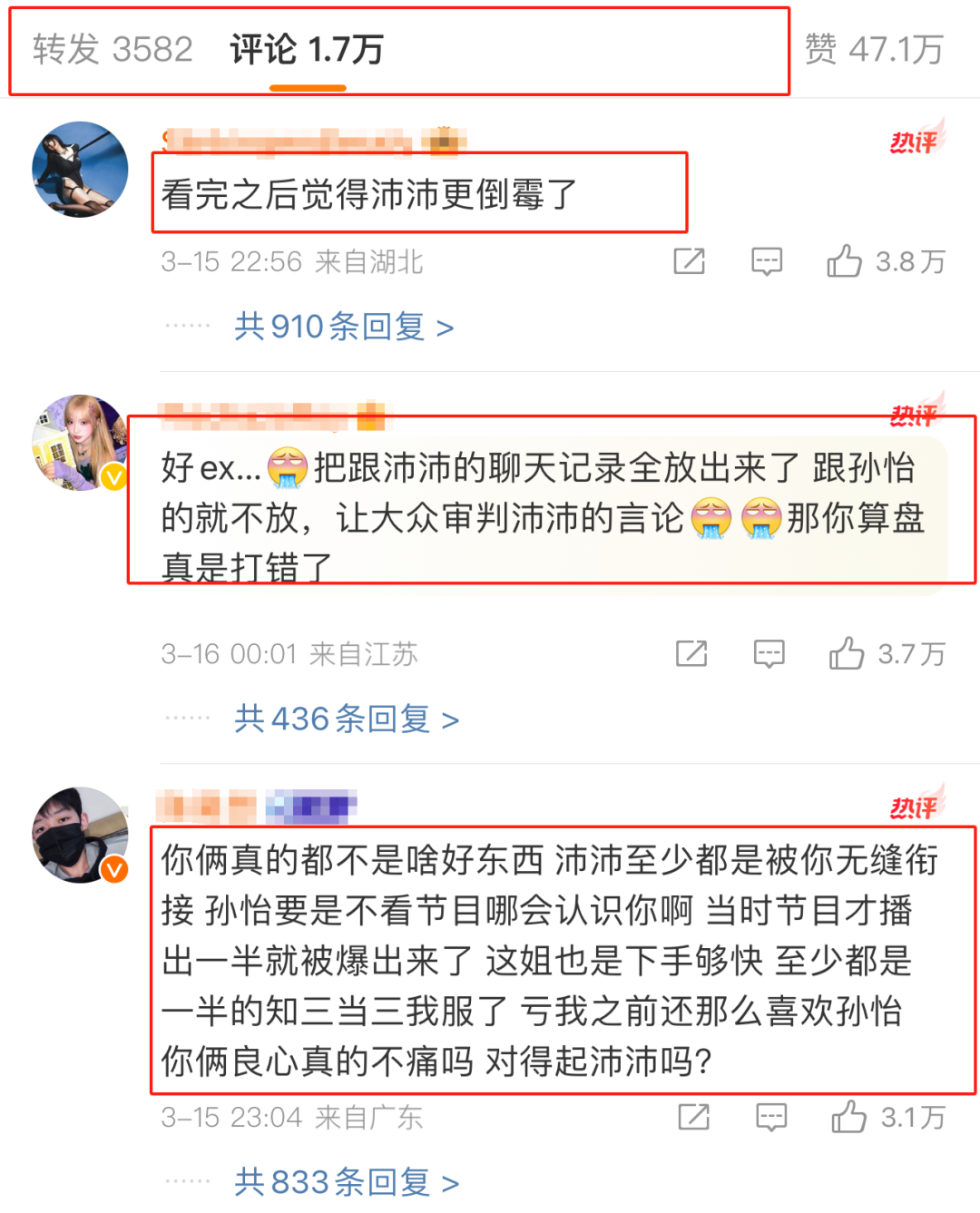Expand the 共833条回复 replies
980x1213 pixels.
347,1182
